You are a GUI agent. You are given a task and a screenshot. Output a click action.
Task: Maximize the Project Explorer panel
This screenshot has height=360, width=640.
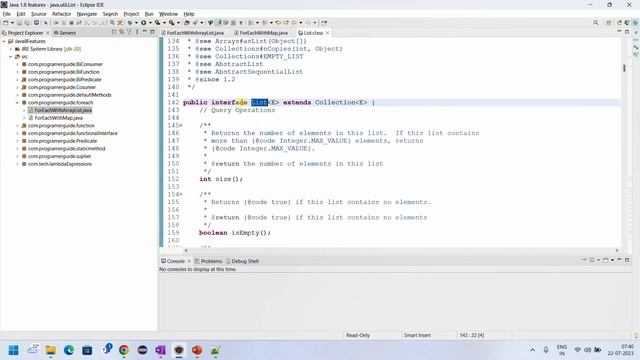pos(152,31)
